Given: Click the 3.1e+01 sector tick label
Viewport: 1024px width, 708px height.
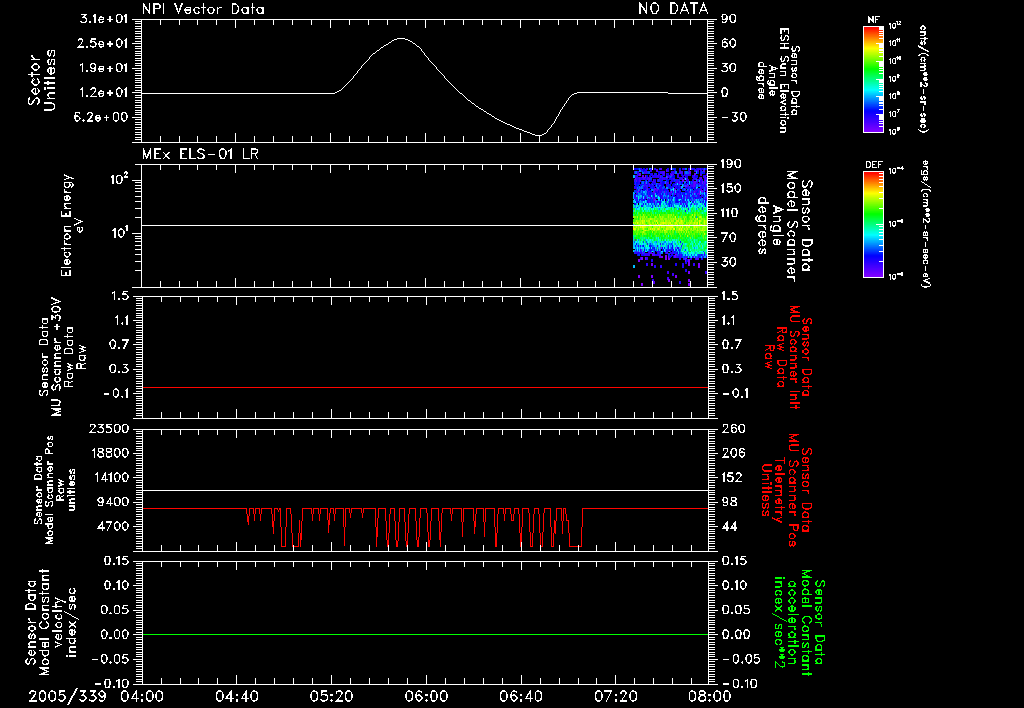Looking at the screenshot, I should (x=104, y=19).
